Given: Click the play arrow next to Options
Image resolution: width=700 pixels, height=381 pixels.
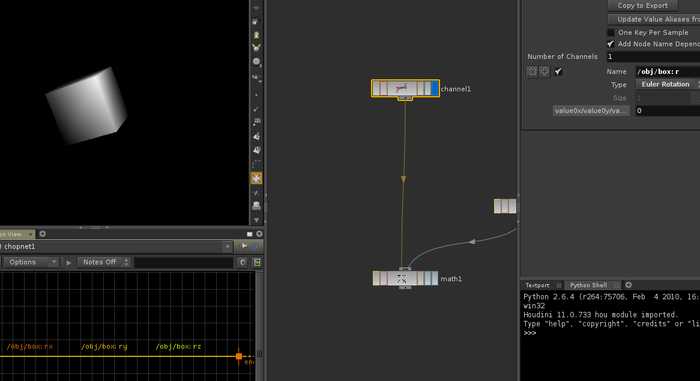Looking at the screenshot, I should point(69,263).
